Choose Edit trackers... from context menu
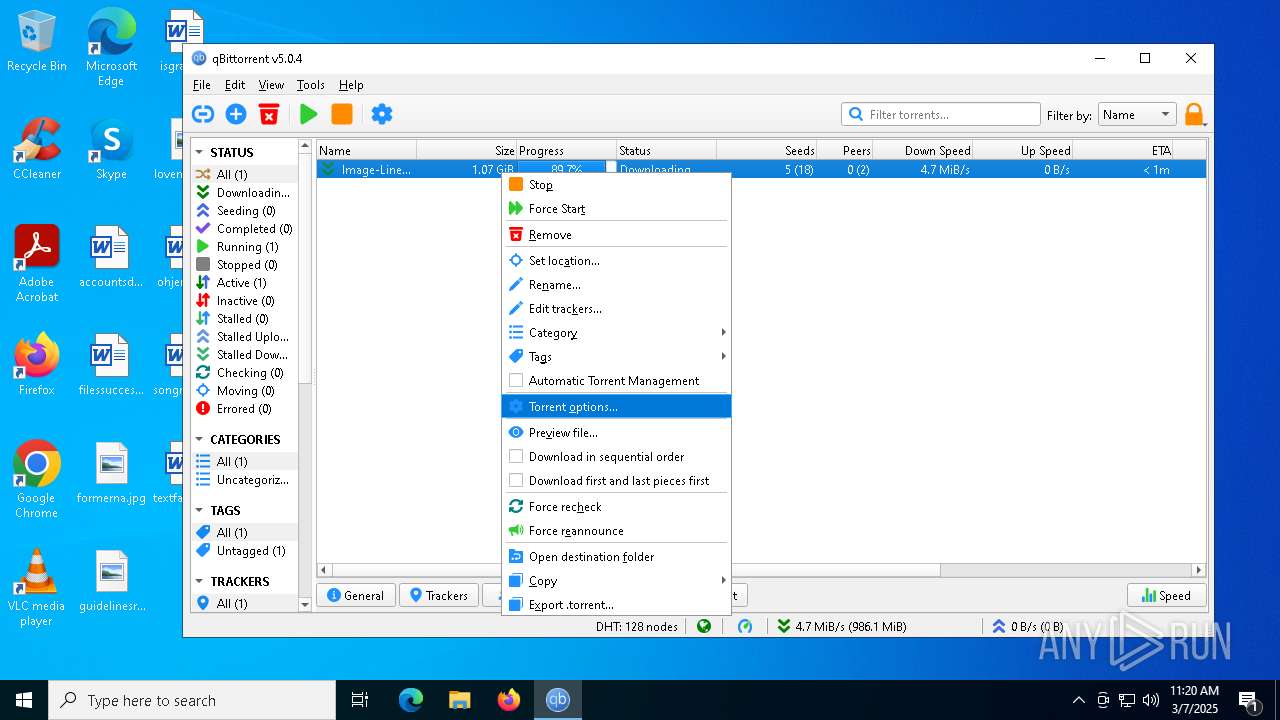Image resolution: width=1280 pixels, height=720 pixels. (x=616, y=308)
